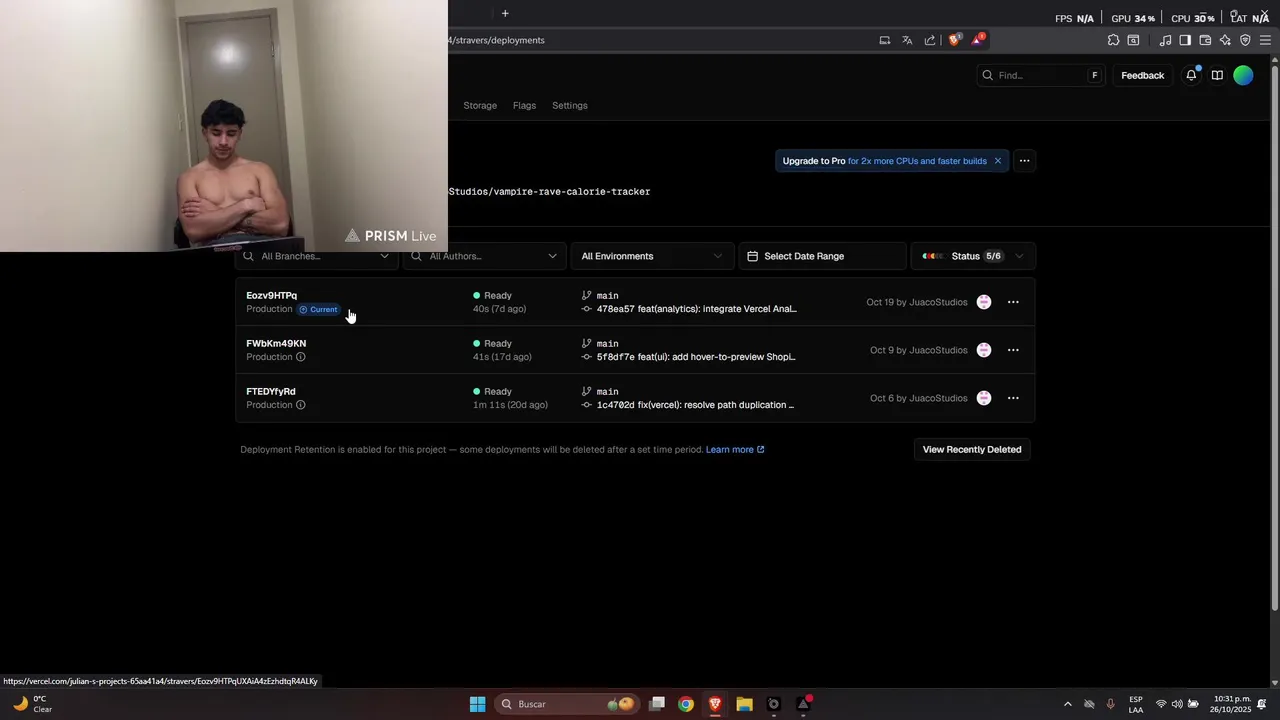This screenshot has width=1280, height=720.
Task: Open File Explorer from the taskbar
Action: click(744, 704)
